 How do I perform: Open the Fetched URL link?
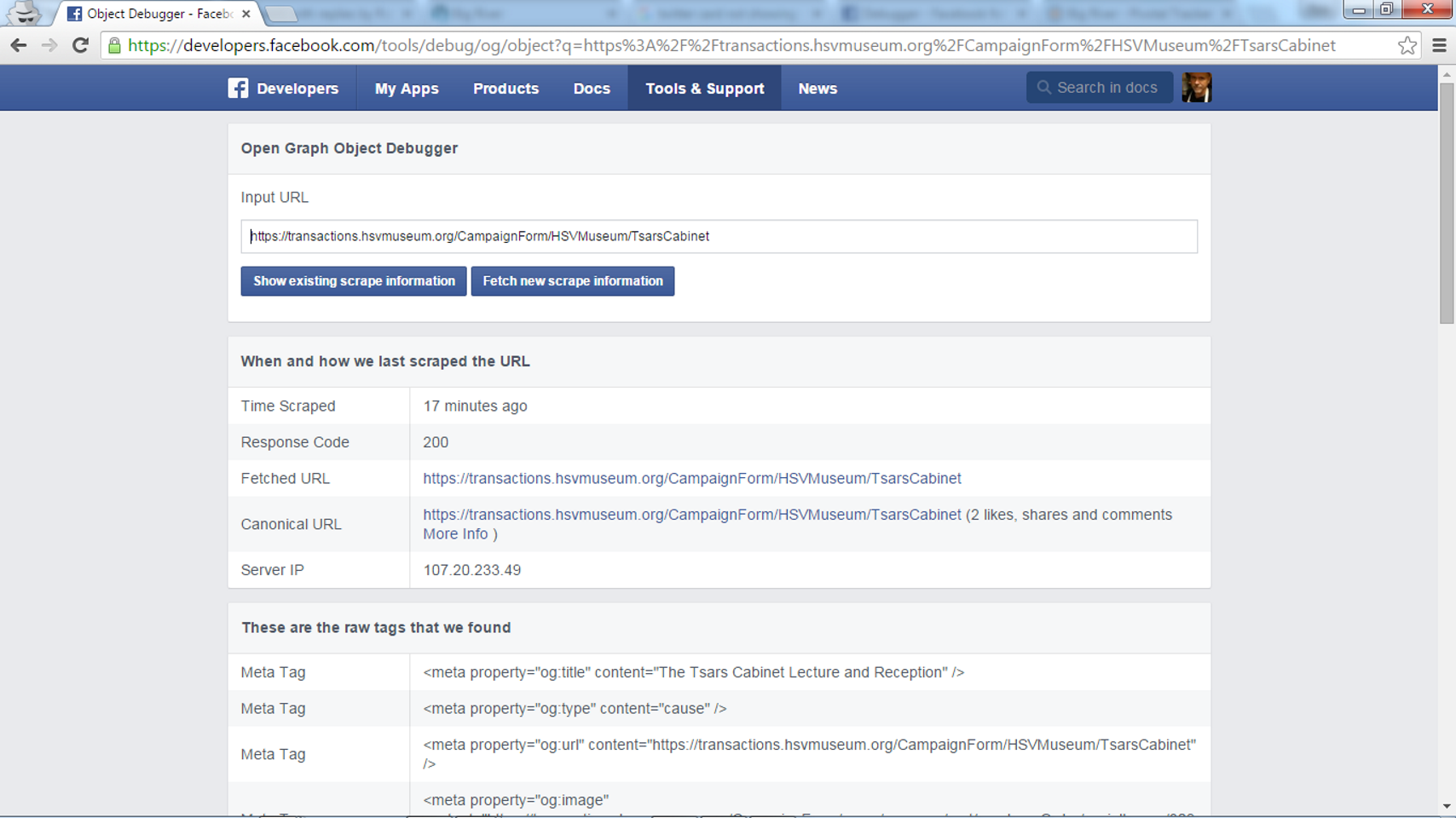coord(692,479)
